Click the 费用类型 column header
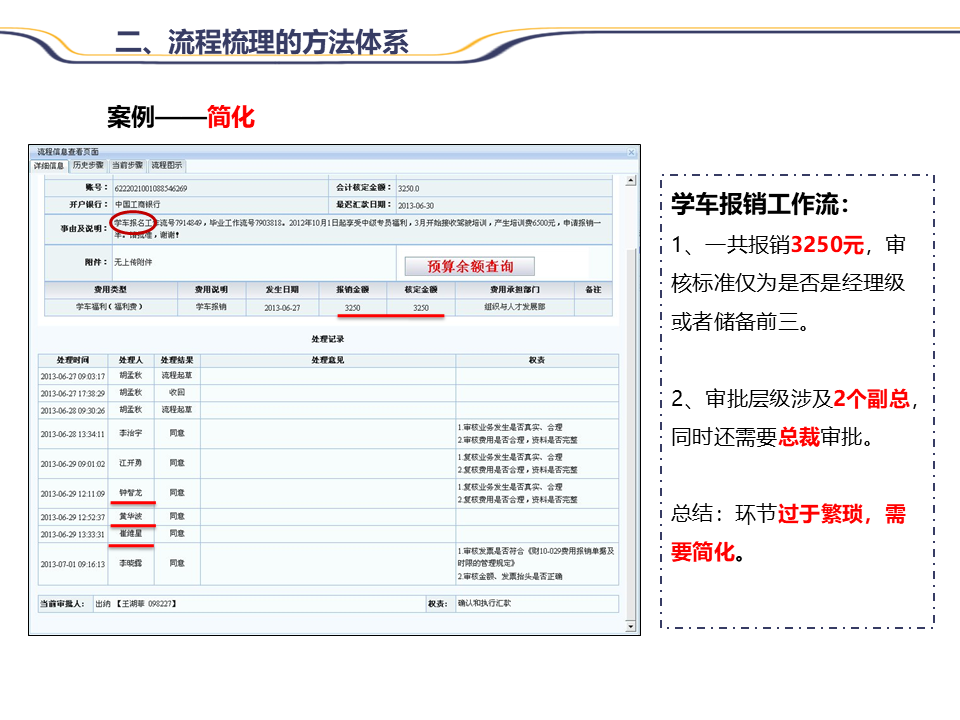The width and height of the screenshot is (960, 720). click(111, 290)
